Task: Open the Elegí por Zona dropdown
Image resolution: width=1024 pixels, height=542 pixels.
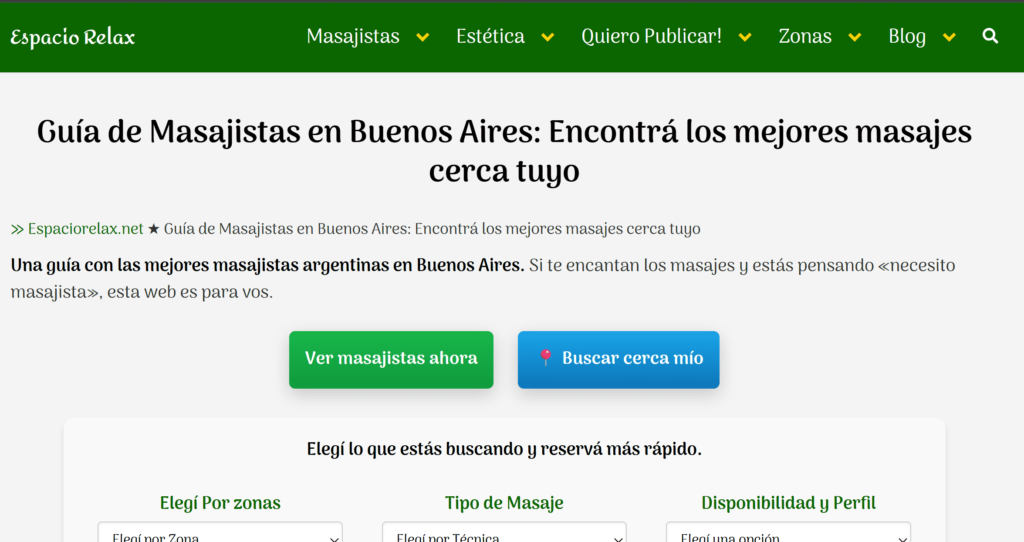Action: click(x=220, y=533)
